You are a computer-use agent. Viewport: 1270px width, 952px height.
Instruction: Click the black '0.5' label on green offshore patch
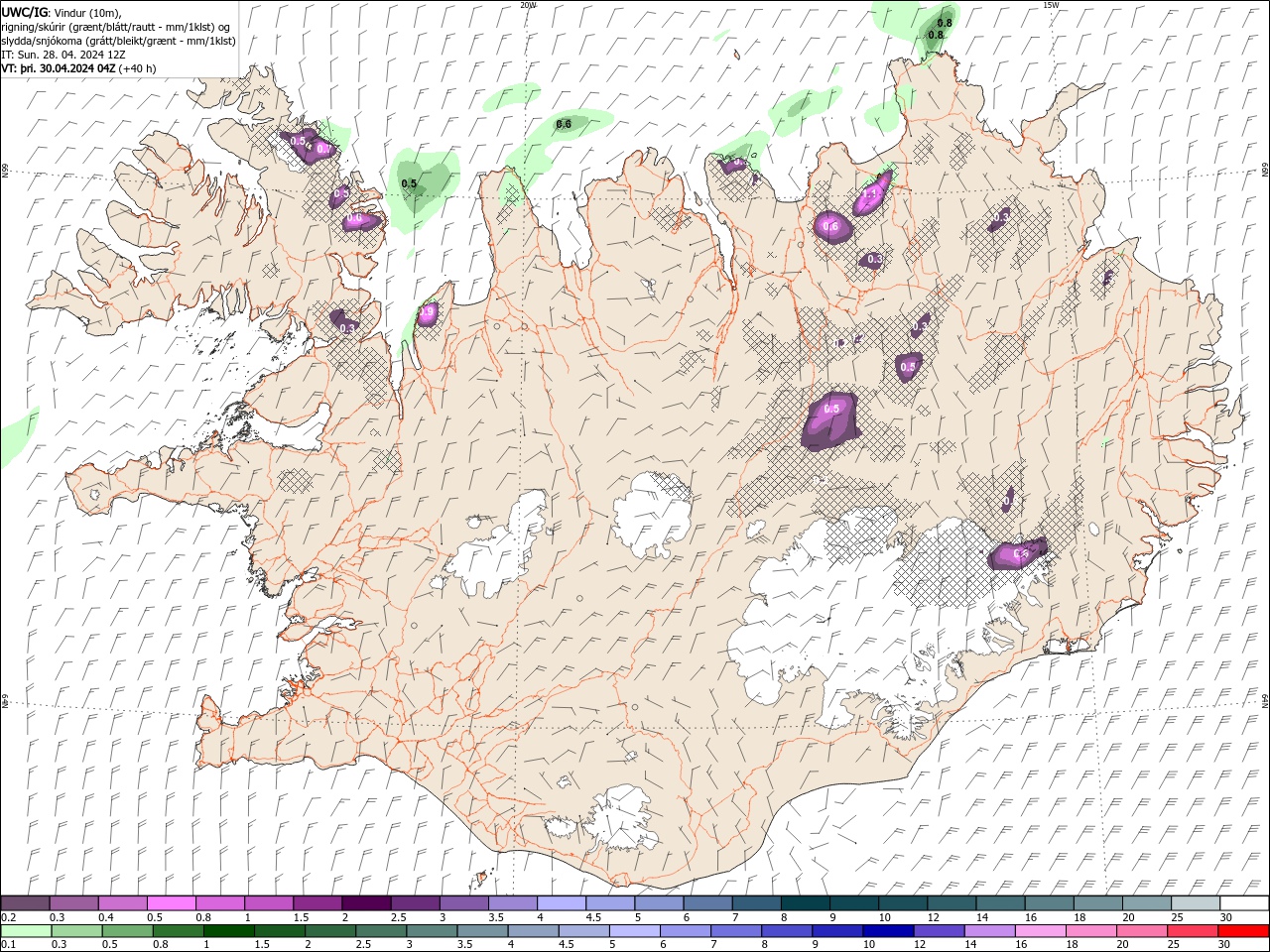tap(409, 183)
